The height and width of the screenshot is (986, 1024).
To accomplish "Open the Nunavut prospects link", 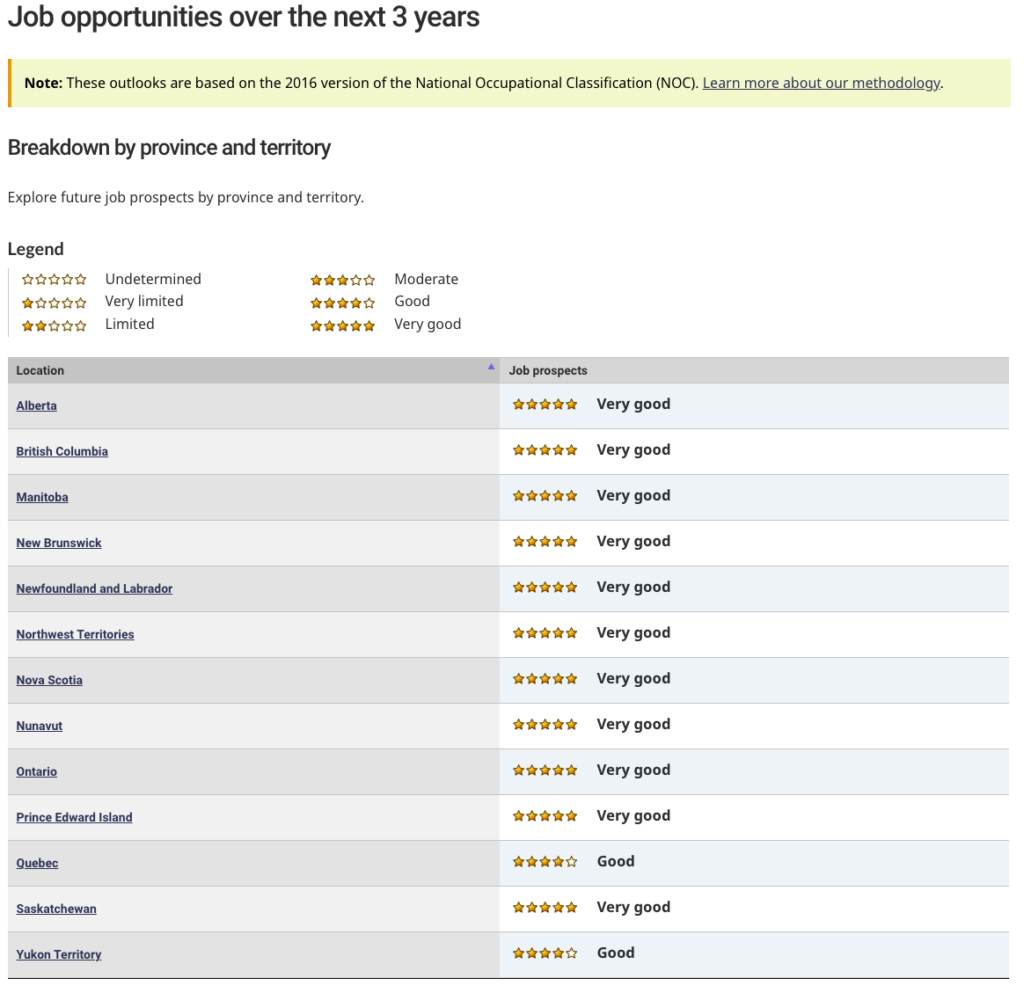I will pyautogui.click(x=39, y=726).
